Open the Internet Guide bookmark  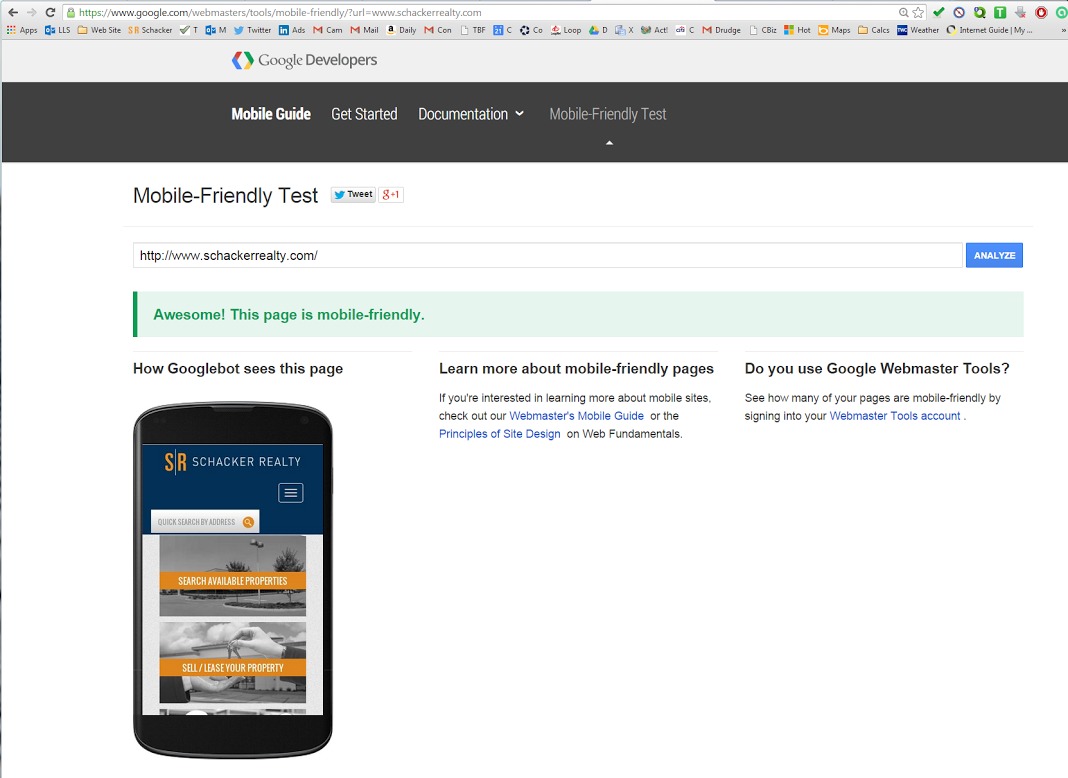click(990, 30)
